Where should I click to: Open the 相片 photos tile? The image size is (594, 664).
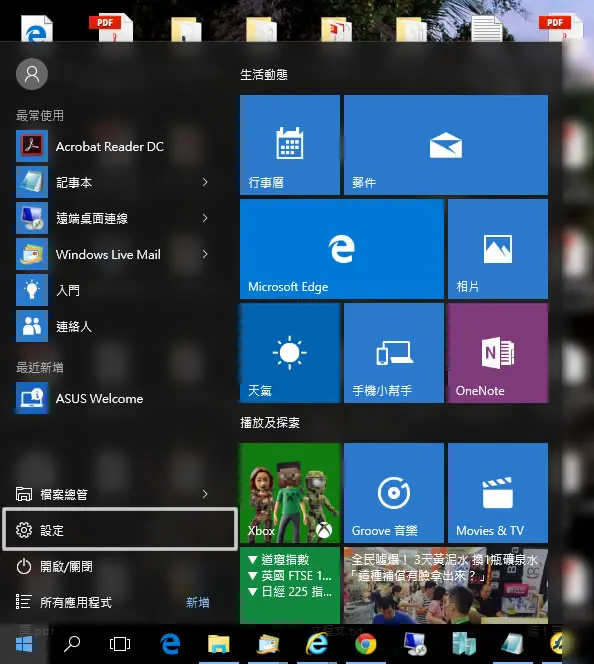(498, 249)
